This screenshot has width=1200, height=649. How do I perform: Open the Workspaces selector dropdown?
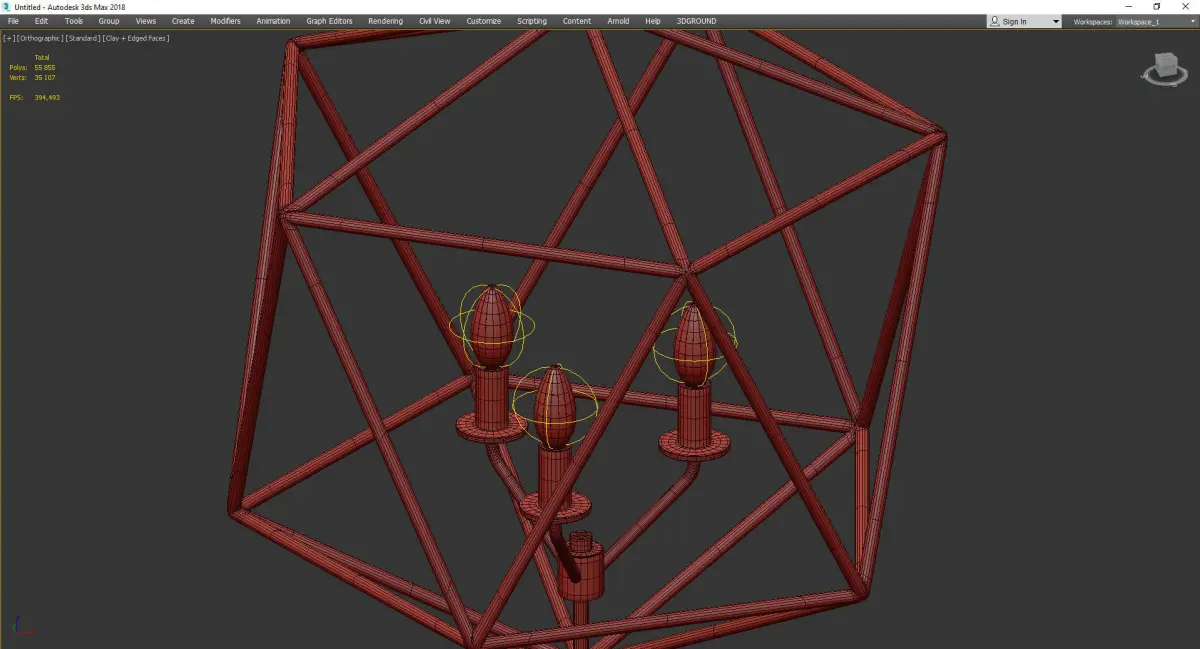(x=1155, y=22)
